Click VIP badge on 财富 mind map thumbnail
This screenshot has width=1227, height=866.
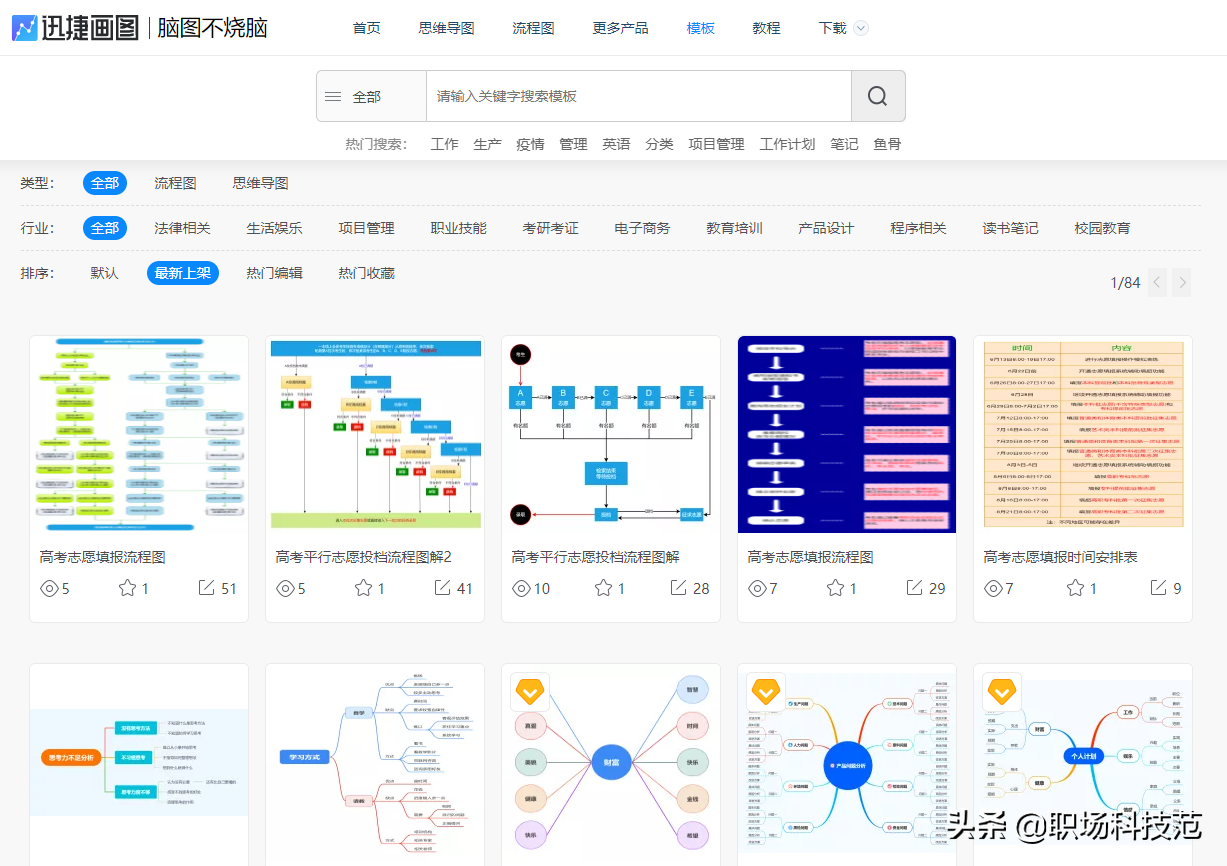[x=530, y=692]
